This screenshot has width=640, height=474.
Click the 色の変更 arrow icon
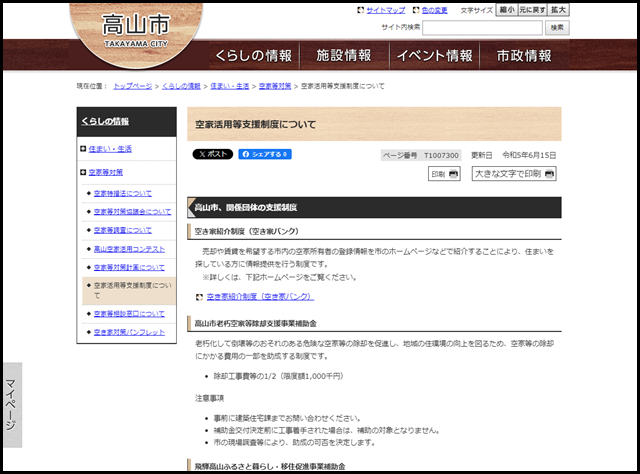pos(416,10)
